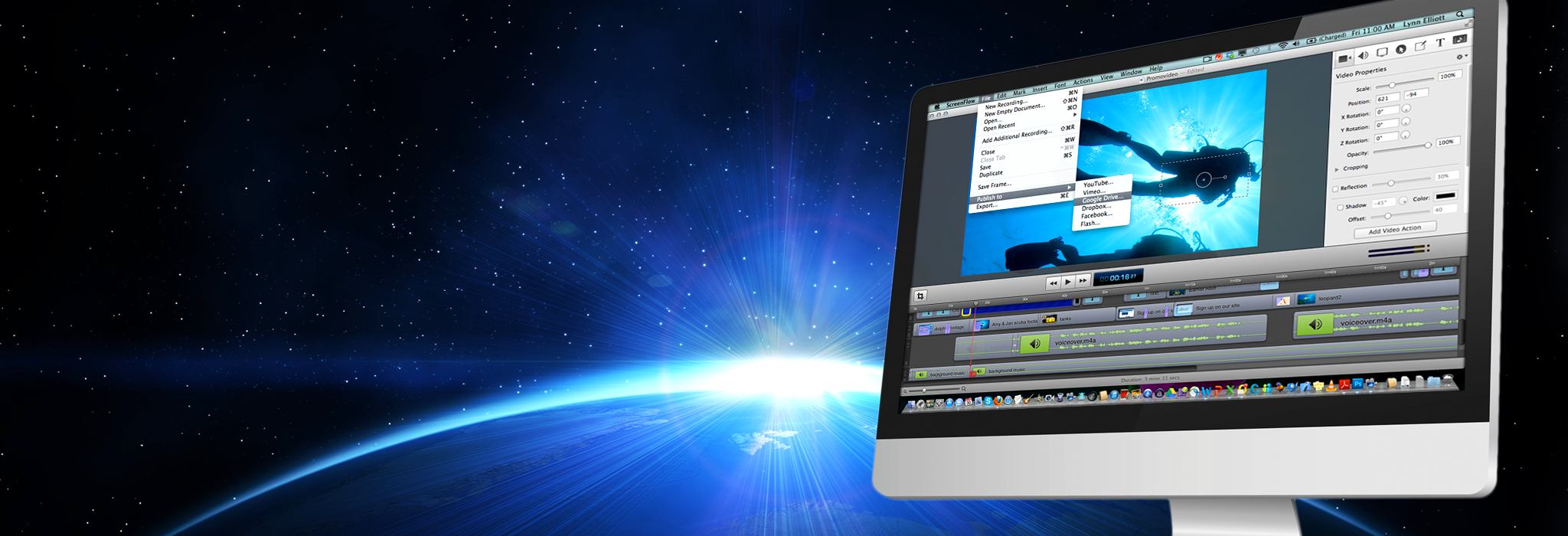The width and height of the screenshot is (1568, 536).
Task: Open the Mark menu
Action: [1020, 93]
